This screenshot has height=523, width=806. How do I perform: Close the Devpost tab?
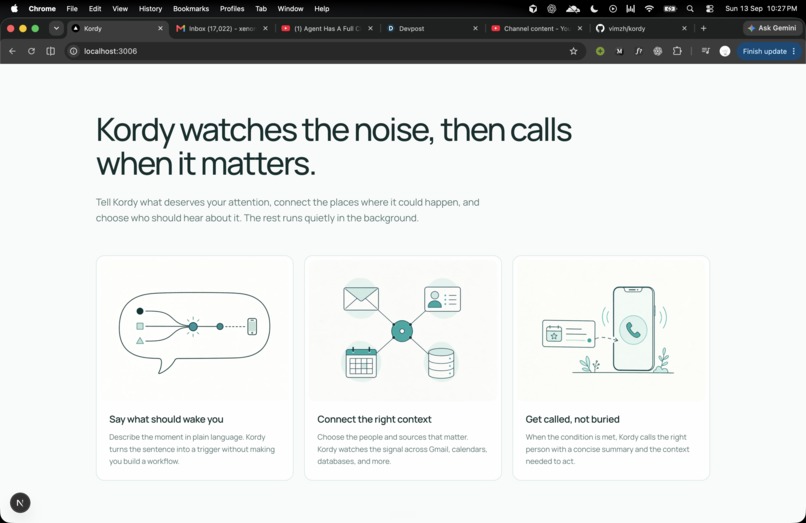coord(475,28)
